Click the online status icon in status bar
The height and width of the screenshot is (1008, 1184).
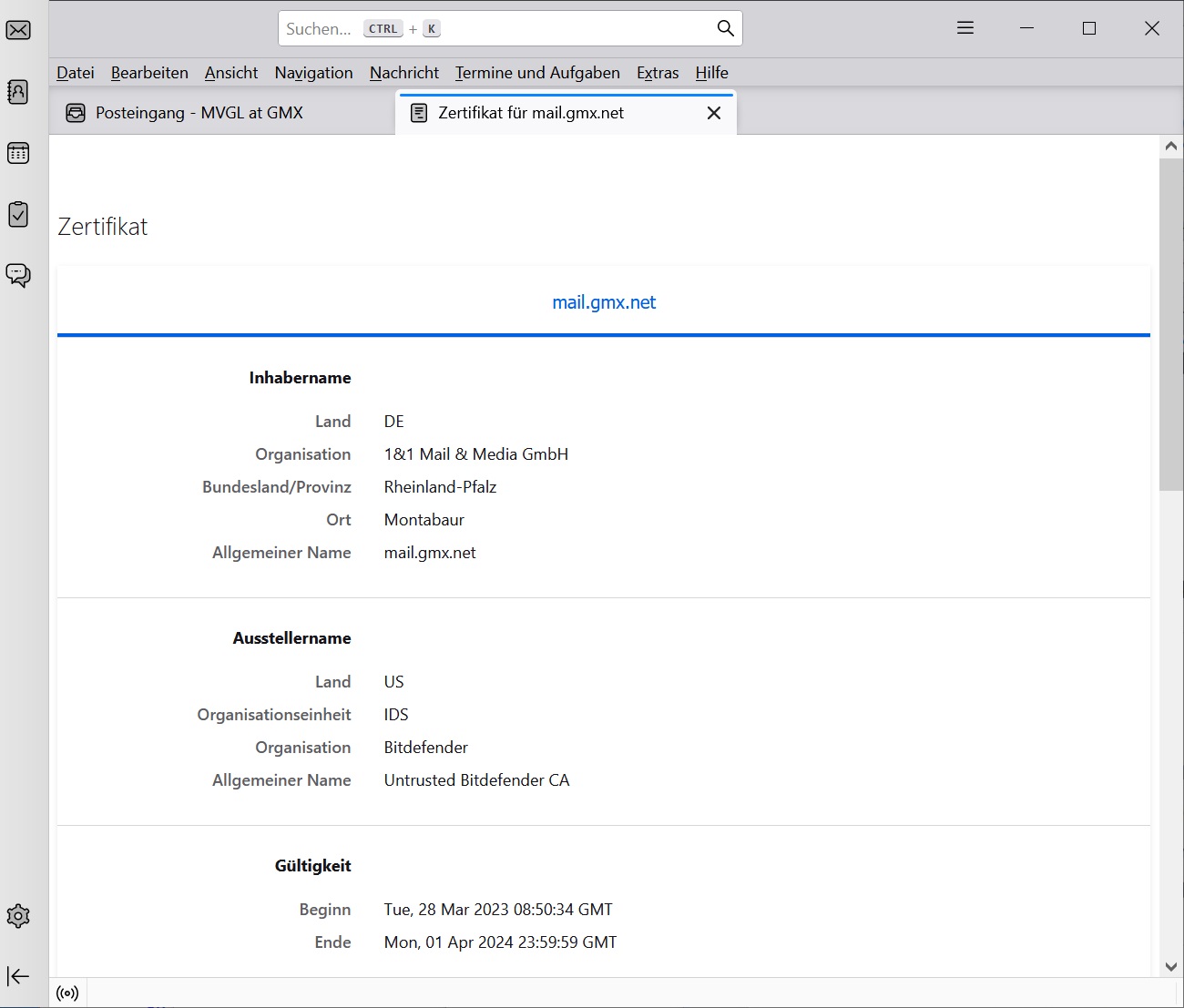click(67, 993)
